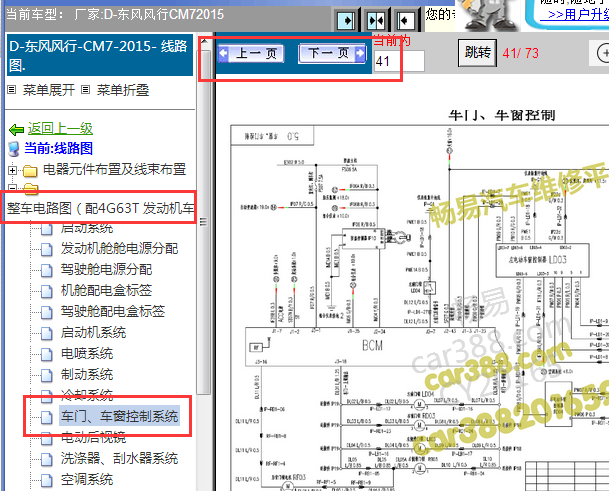Open the 电器元件布置及线束布置 folder
Viewport: 609px width, 491px height.
point(114,169)
